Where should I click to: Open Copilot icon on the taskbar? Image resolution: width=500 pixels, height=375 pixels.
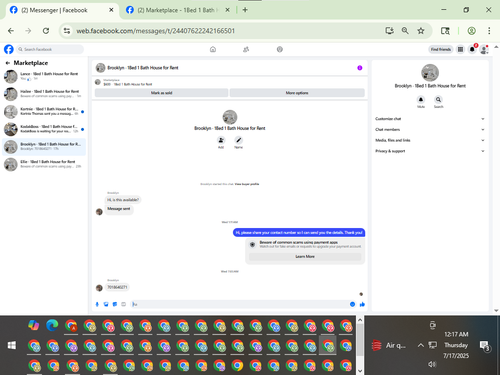(34, 325)
